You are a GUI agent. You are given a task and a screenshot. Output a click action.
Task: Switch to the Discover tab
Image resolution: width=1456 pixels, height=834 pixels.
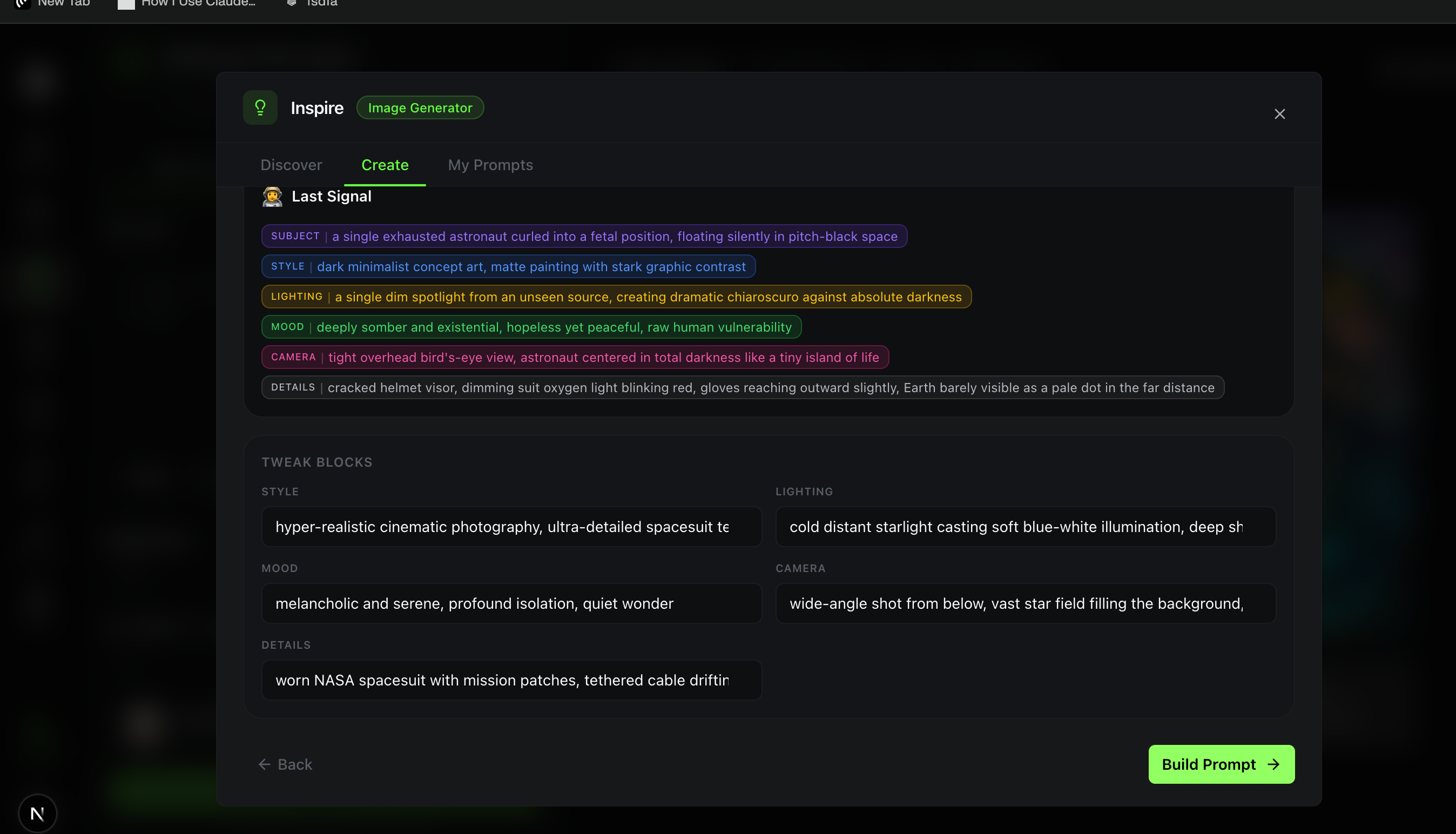tap(291, 165)
